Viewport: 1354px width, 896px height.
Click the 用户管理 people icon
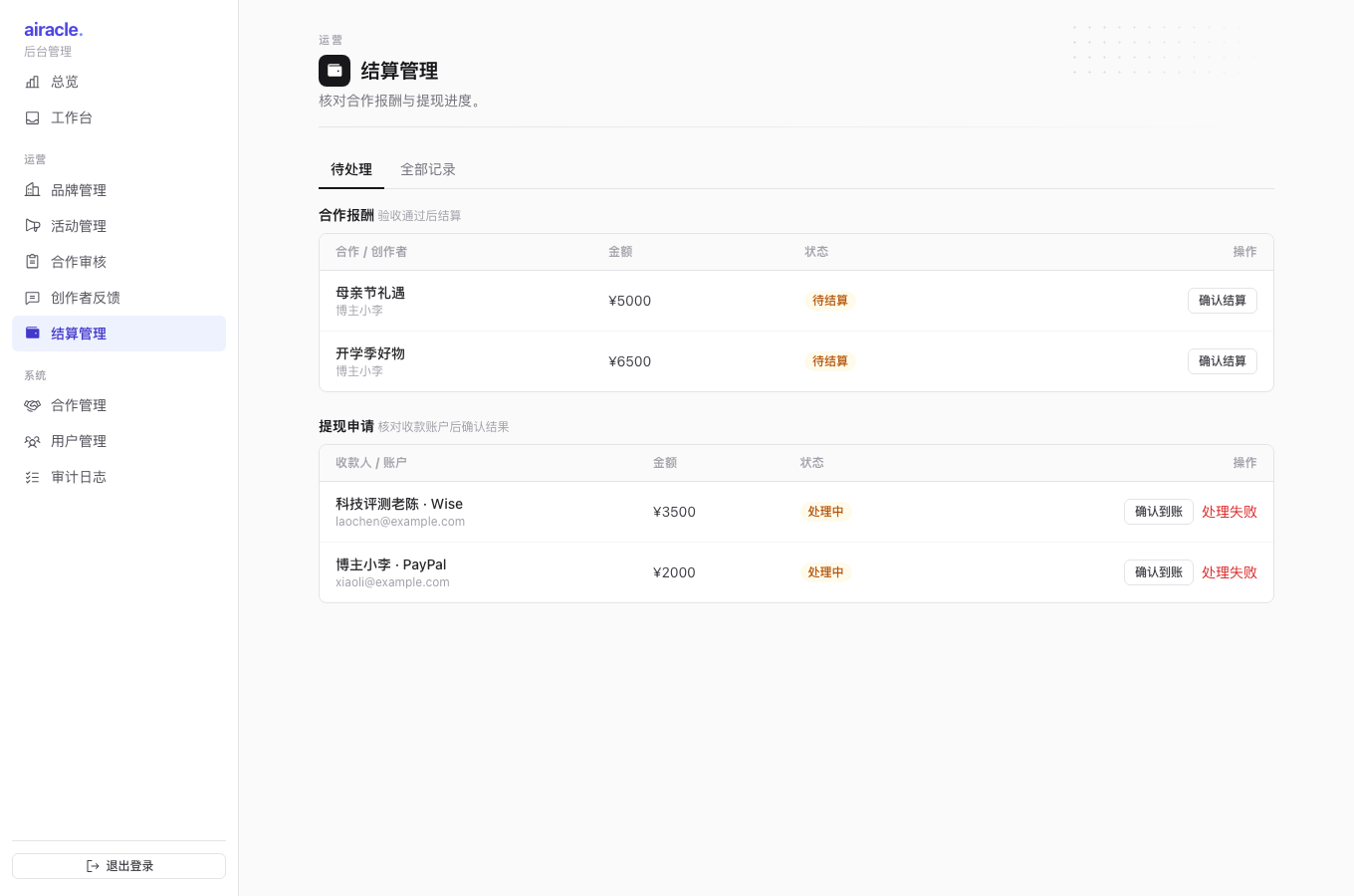point(33,441)
